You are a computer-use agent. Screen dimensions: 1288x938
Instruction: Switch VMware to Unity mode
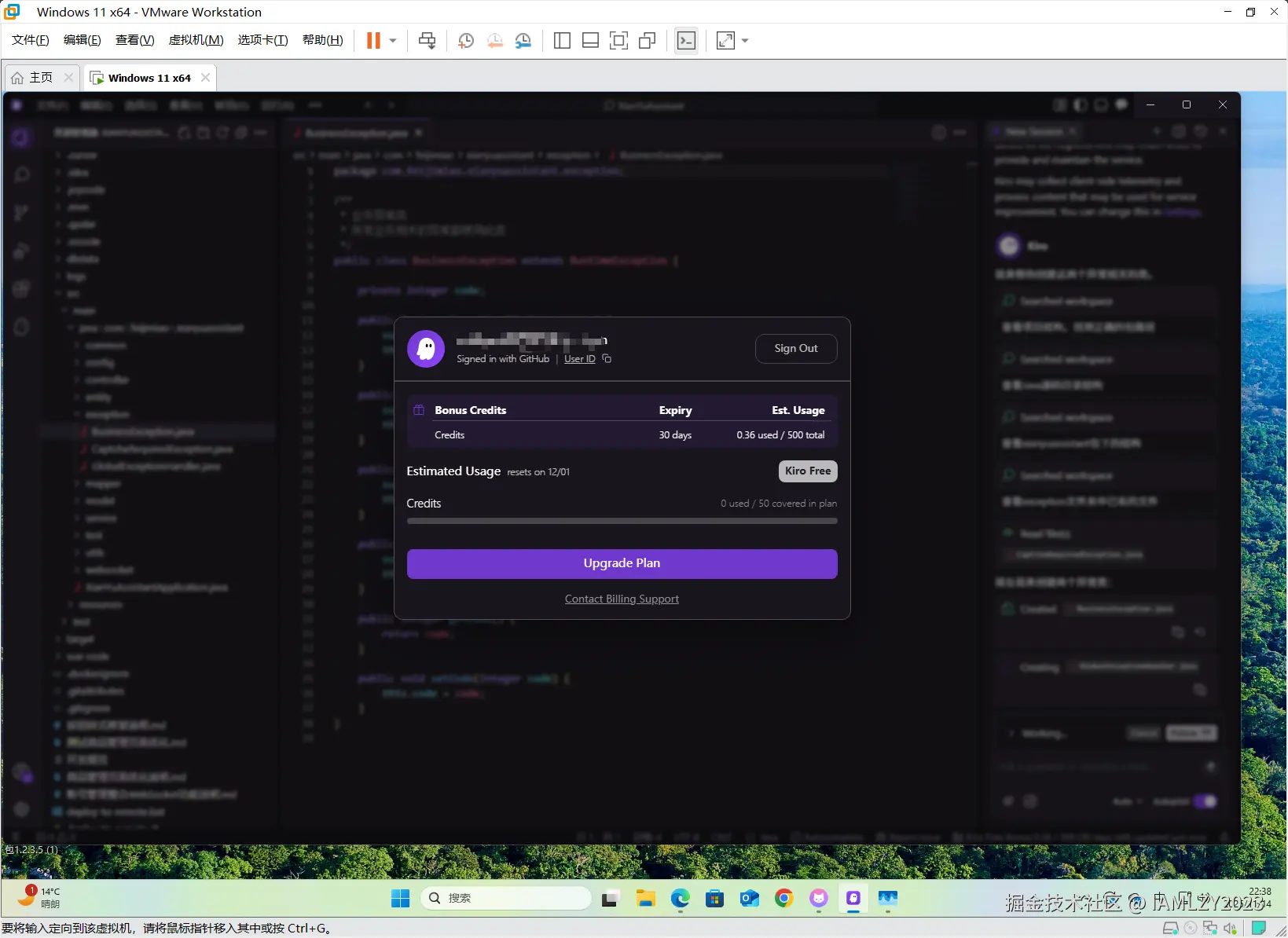(x=648, y=41)
